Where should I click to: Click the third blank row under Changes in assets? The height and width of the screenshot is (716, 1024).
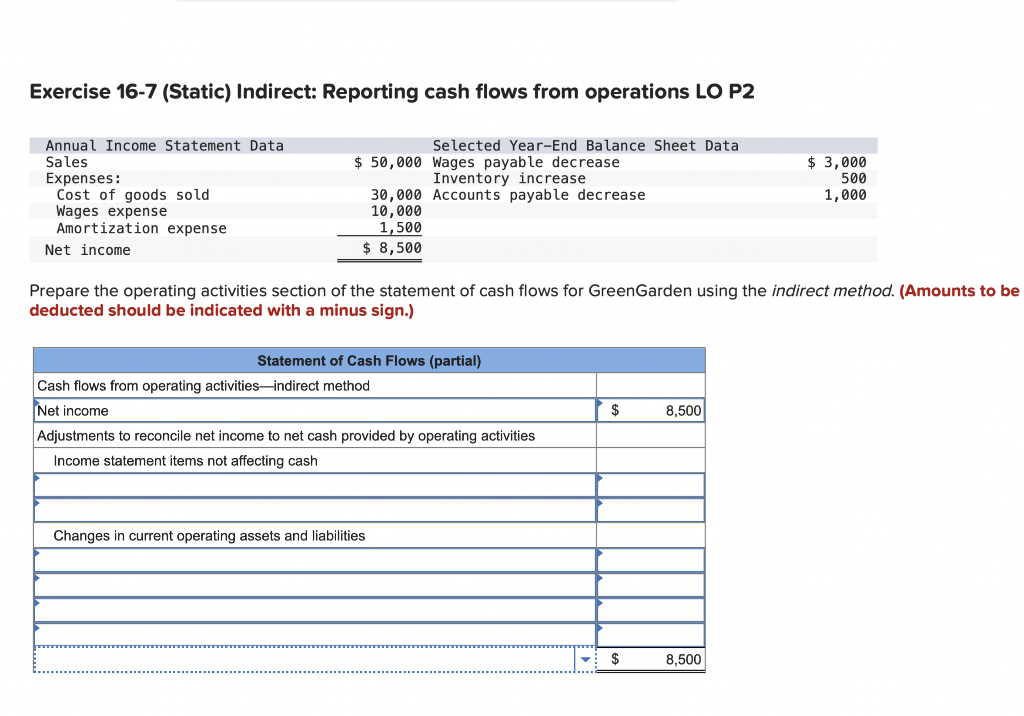click(x=310, y=610)
